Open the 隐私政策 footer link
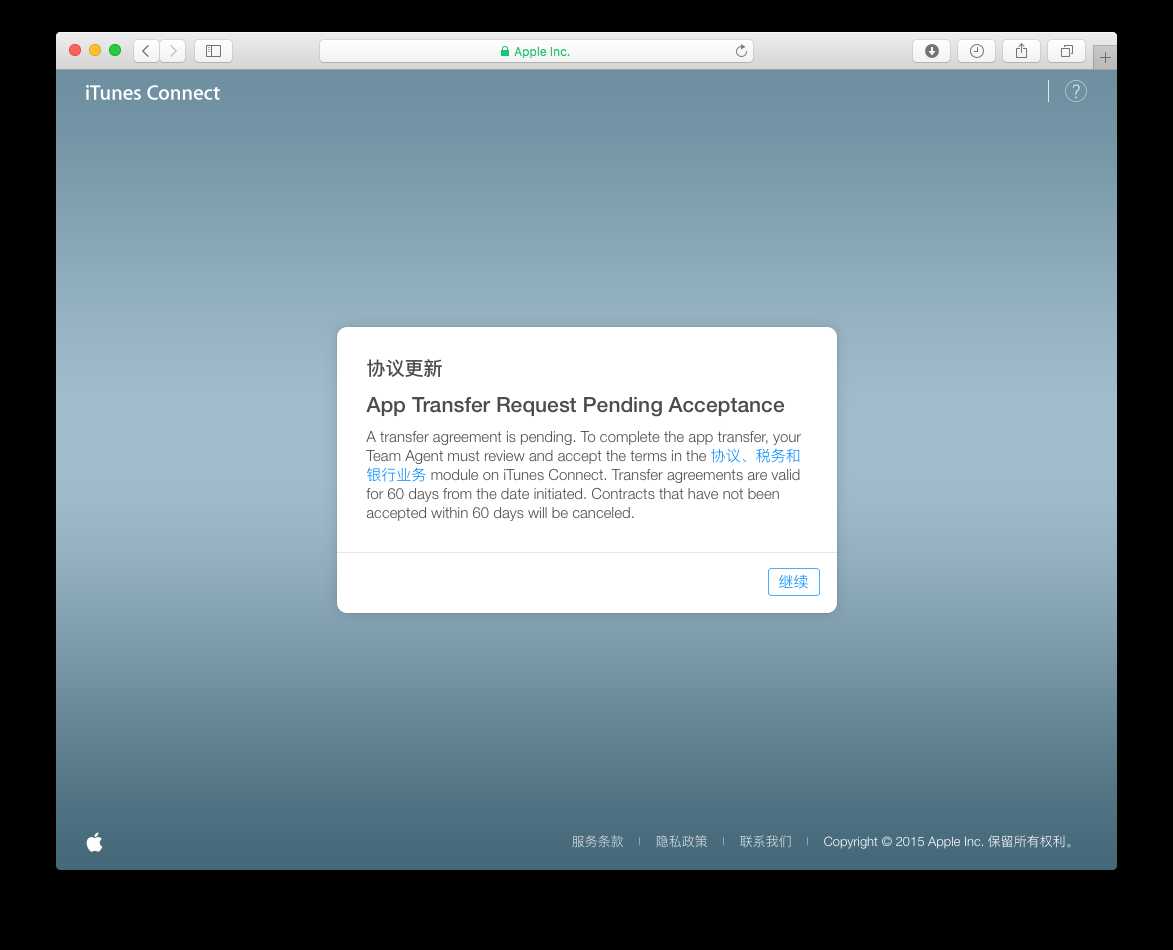Viewport: 1173px width, 950px height. coord(682,842)
